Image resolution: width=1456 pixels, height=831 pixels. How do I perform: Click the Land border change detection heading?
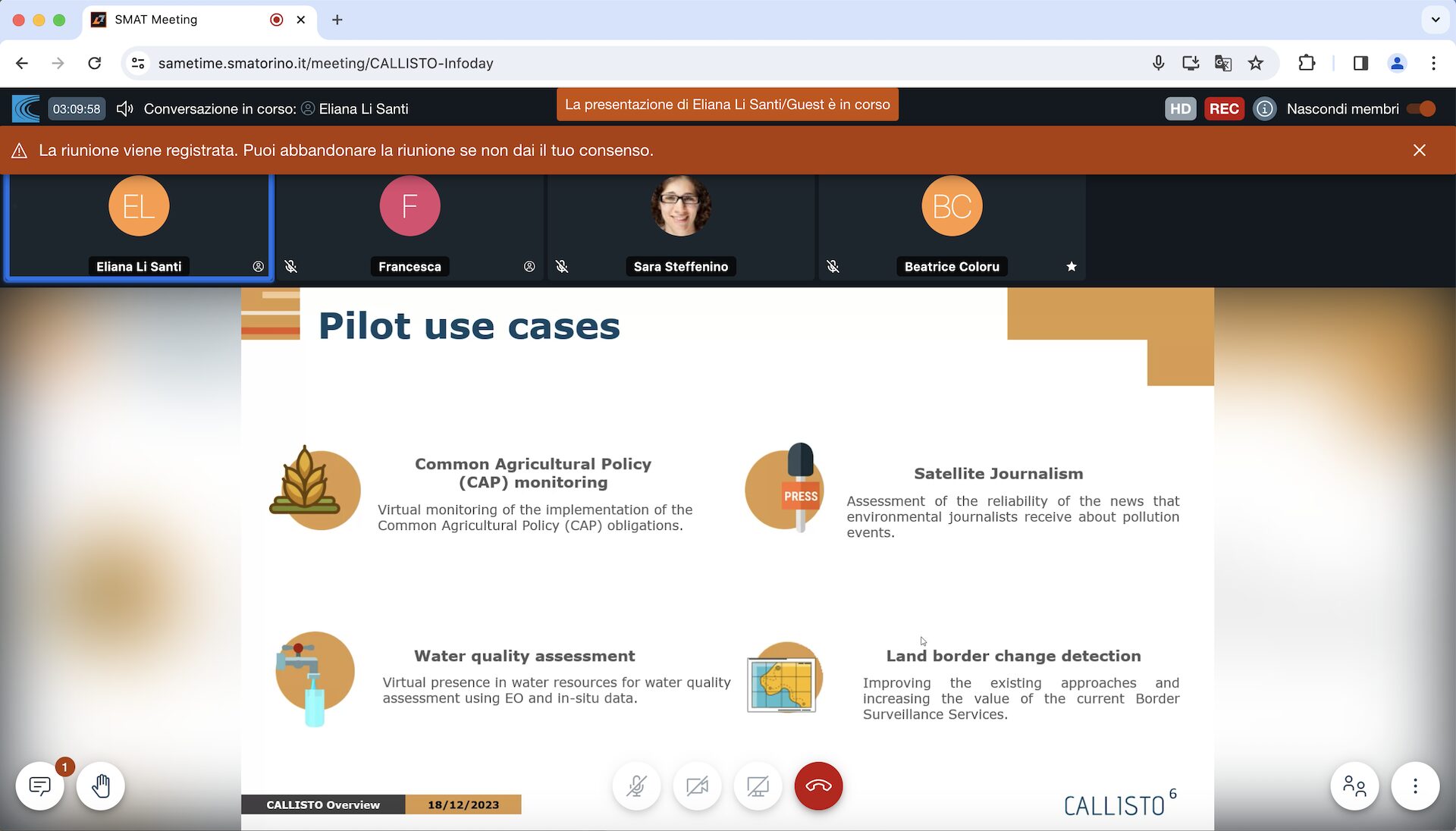pos(1013,656)
